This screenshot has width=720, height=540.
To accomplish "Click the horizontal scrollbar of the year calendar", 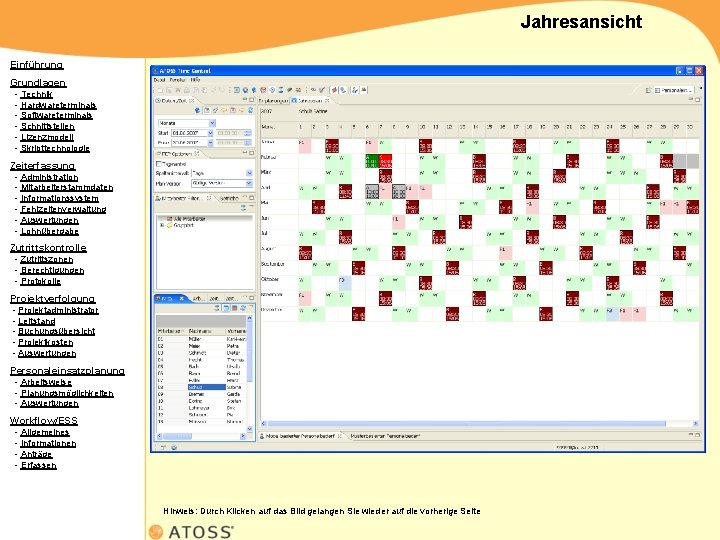I will tap(467, 423).
